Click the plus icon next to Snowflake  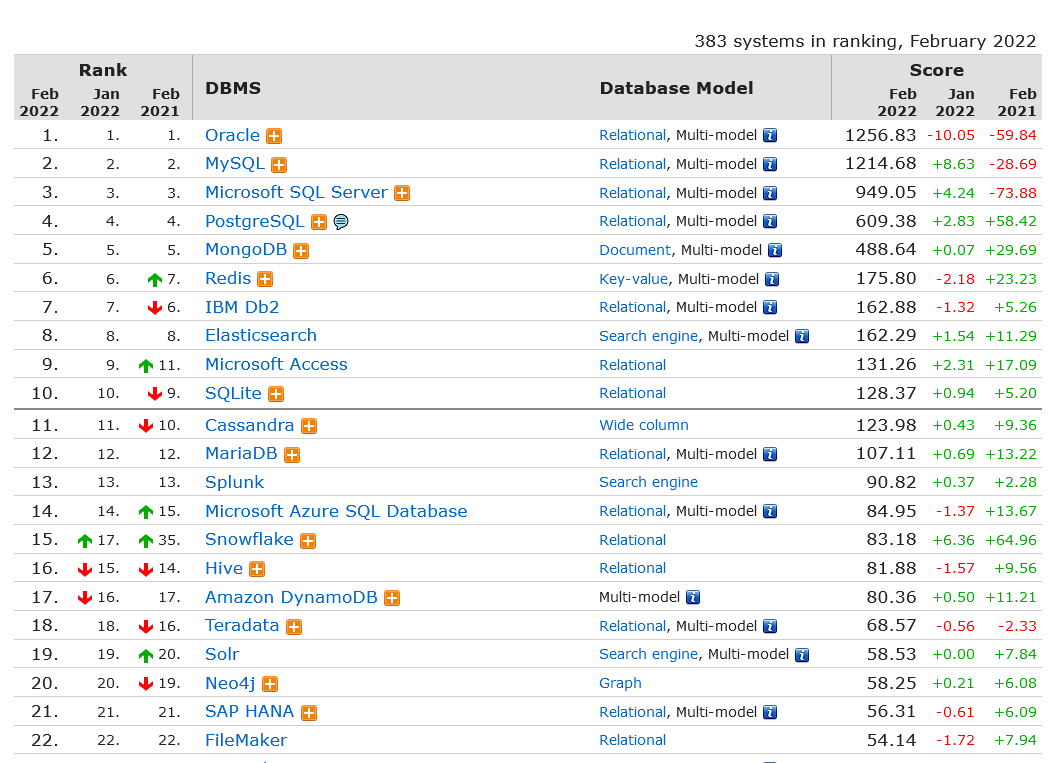coord(308,541)
